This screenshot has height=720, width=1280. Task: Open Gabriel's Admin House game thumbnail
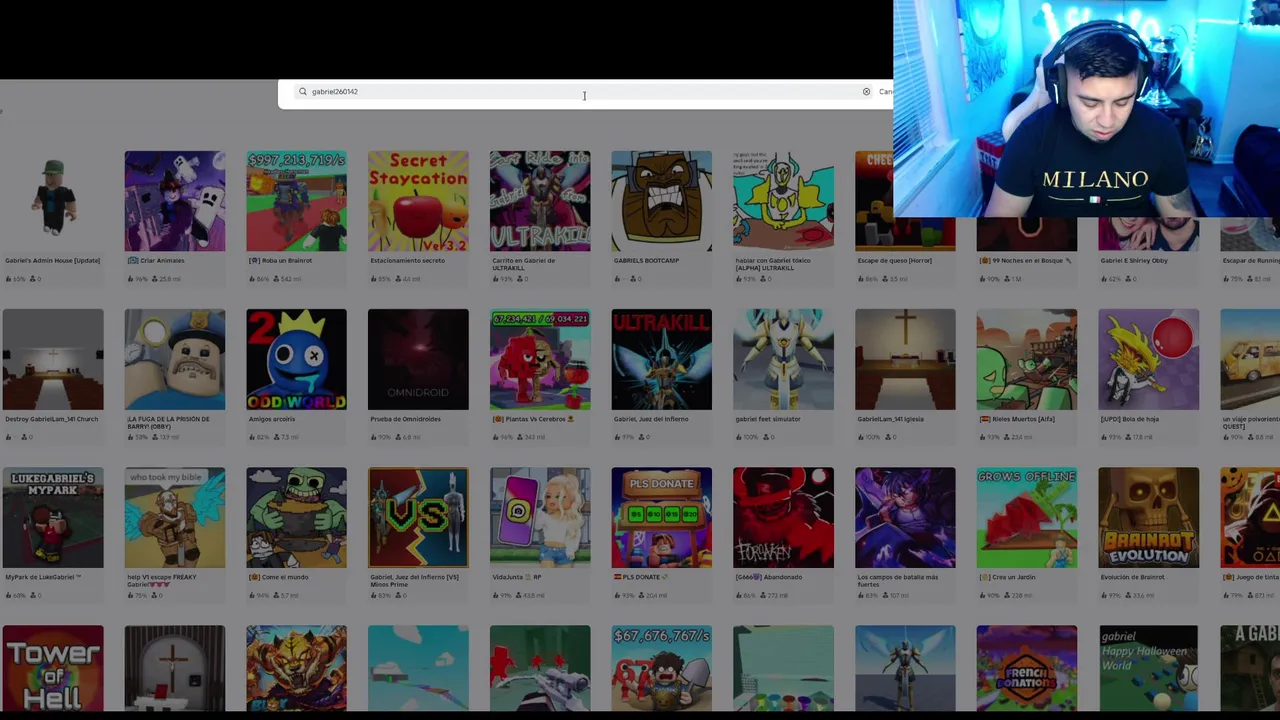[53, 201]
